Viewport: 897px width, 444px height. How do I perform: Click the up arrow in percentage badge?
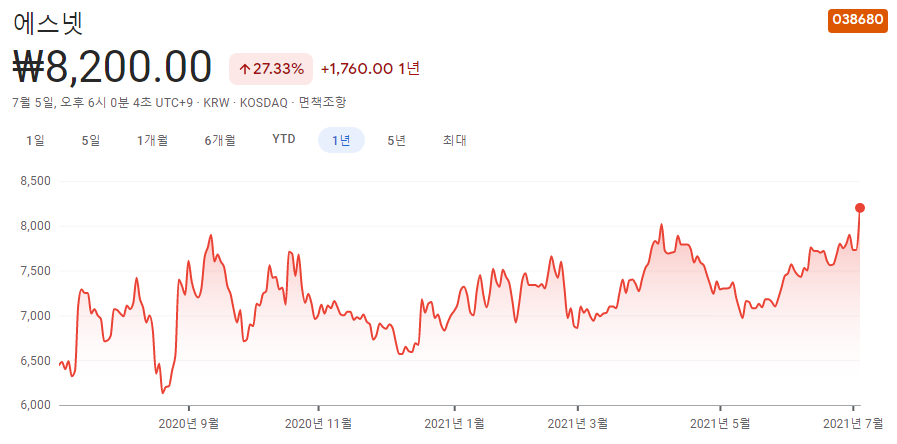tap(245, 69)
